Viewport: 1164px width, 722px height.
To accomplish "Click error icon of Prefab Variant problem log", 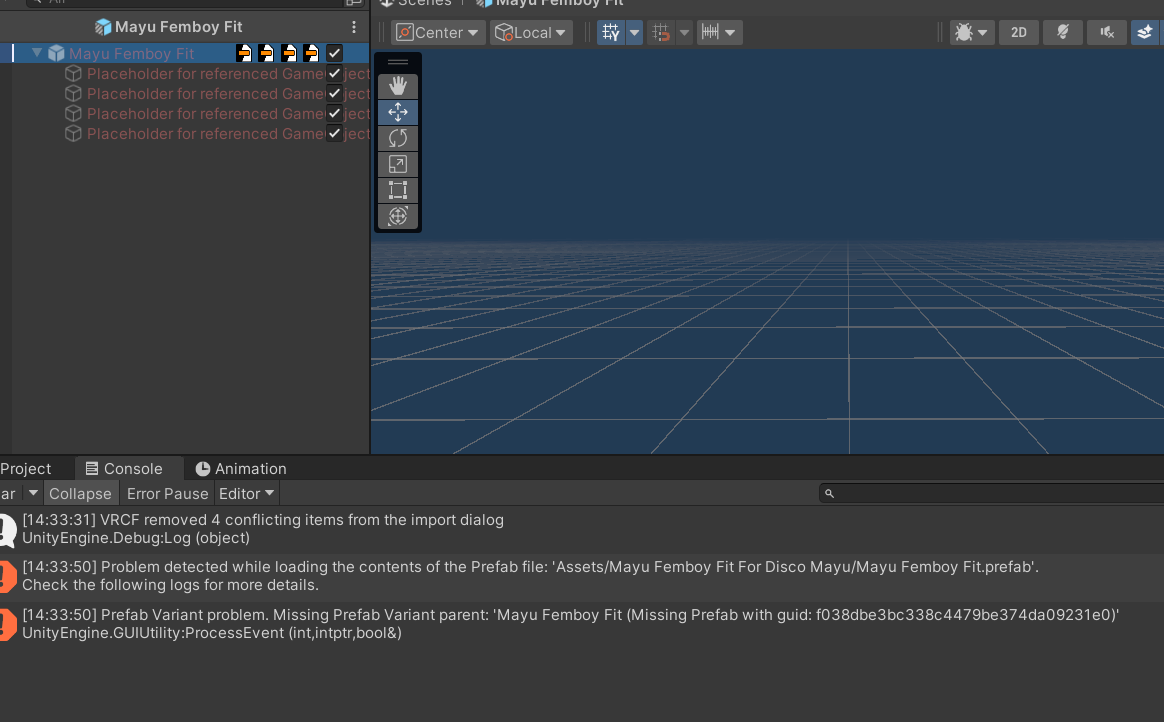I will (7, 624).
